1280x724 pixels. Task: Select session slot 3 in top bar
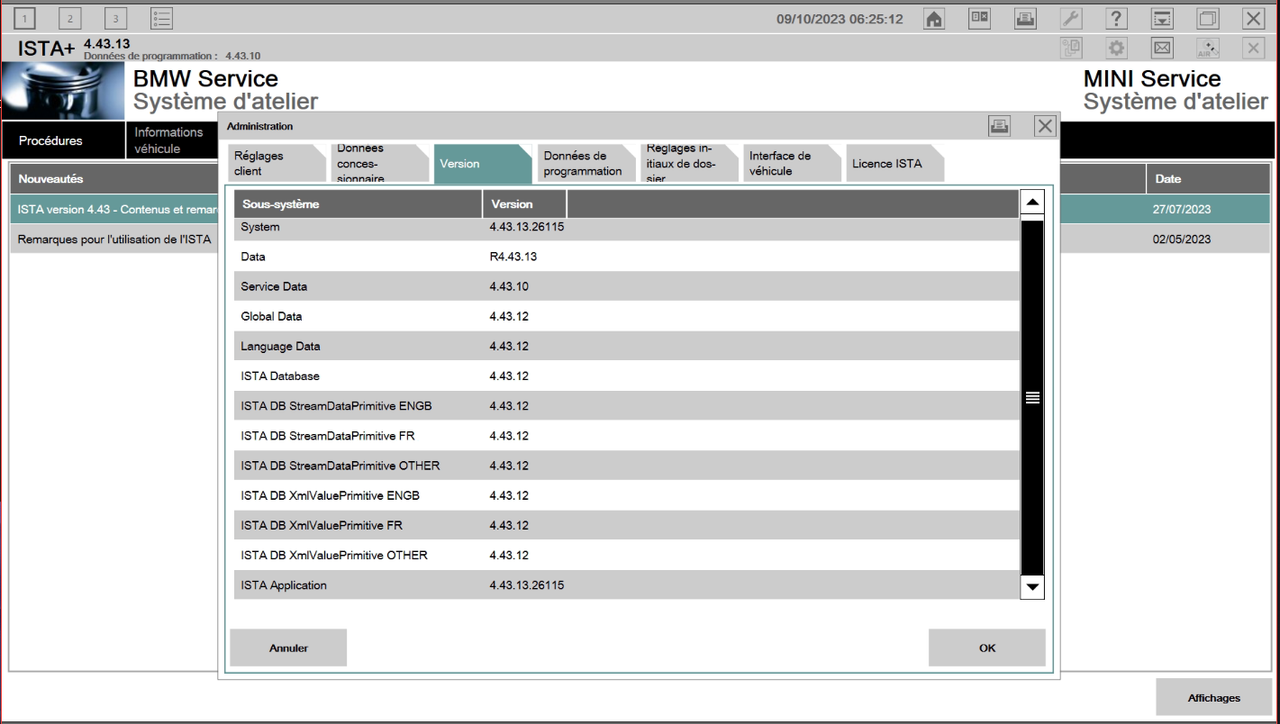(x=115, y=19)
